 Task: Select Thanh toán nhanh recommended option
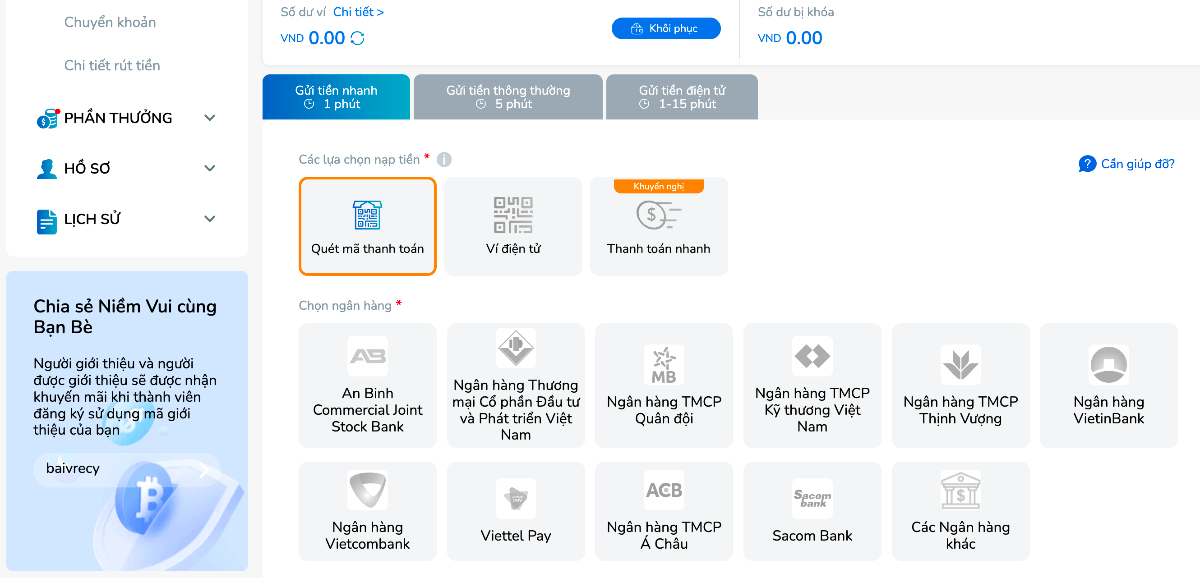pyautogui.click(x=658, y=228)
